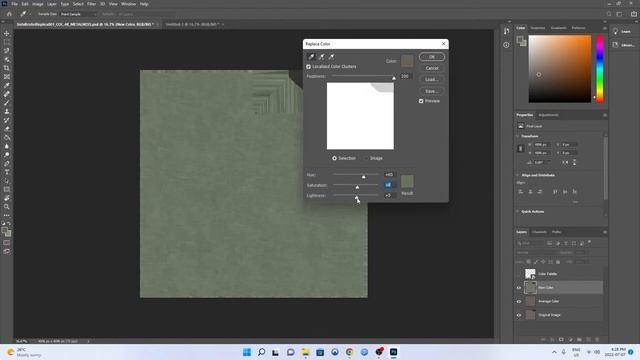The width and height of the screenshot is (640, 360).
Task: Choose the Selection radio button
Action: coord(334,158)
